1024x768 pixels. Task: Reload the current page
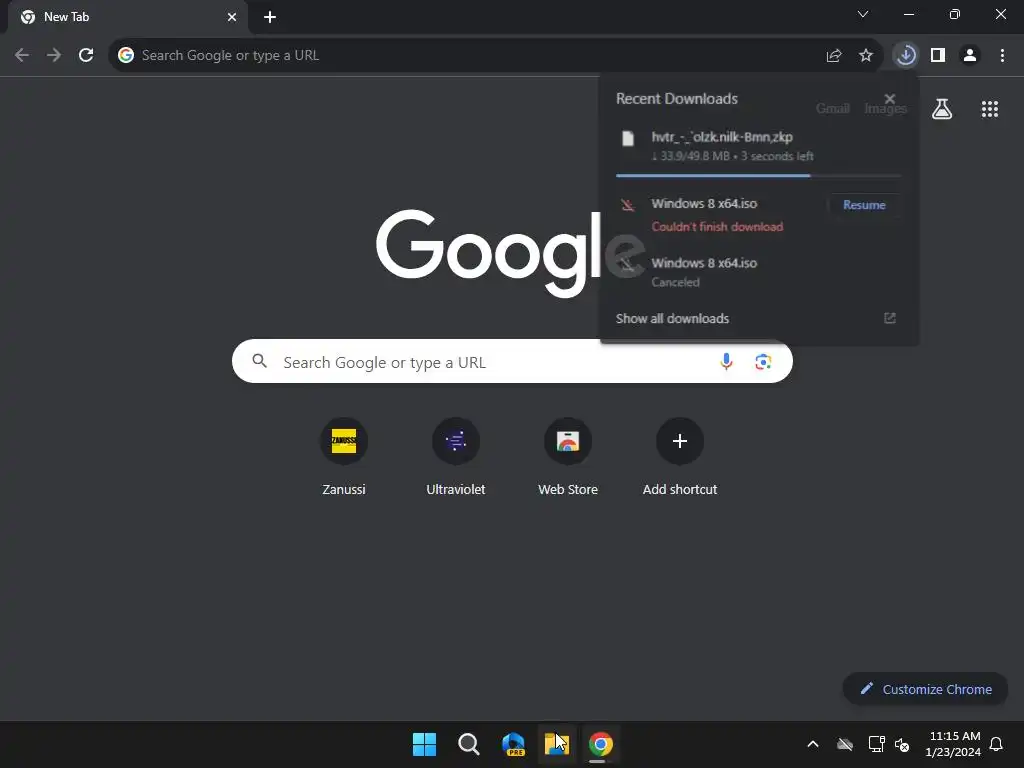(86, 56)
